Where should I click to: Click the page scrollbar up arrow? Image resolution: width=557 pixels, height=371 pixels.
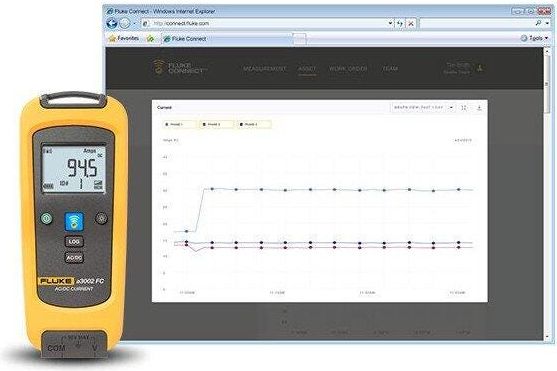[547, 51]
